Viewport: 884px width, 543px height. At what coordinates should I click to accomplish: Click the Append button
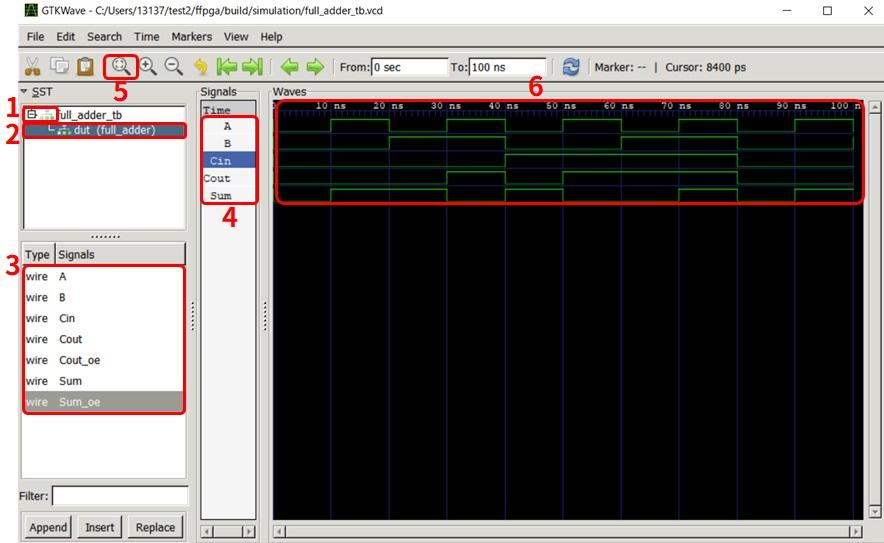click(48, 527)
